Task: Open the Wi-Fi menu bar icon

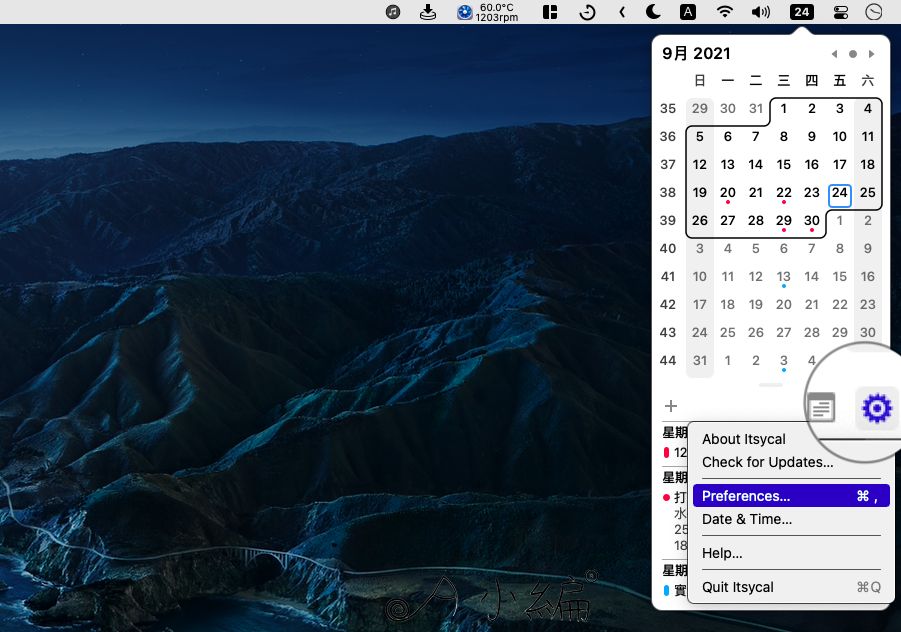Action: click(x=725, y=11)
